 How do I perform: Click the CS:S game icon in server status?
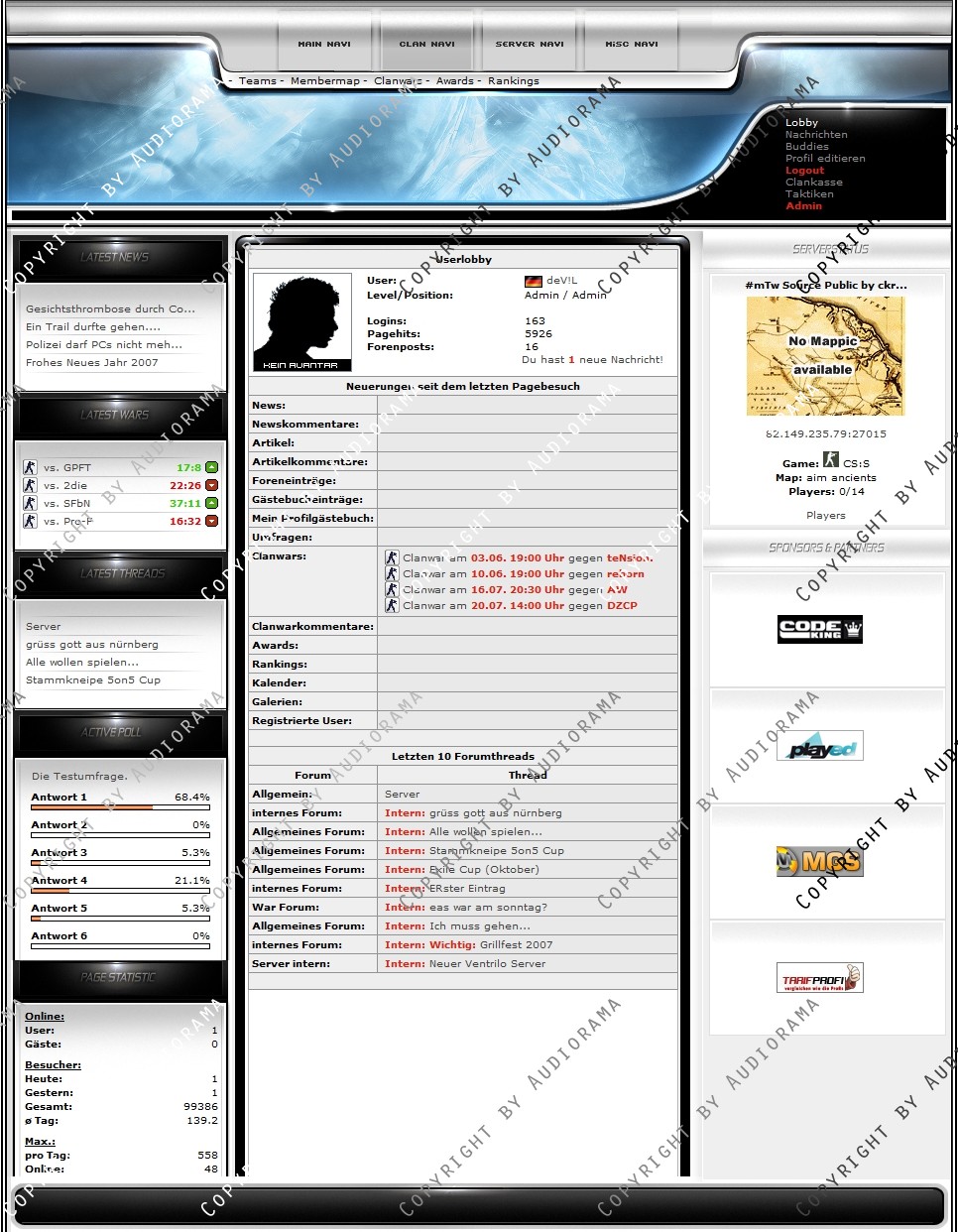tap(830, 460)
